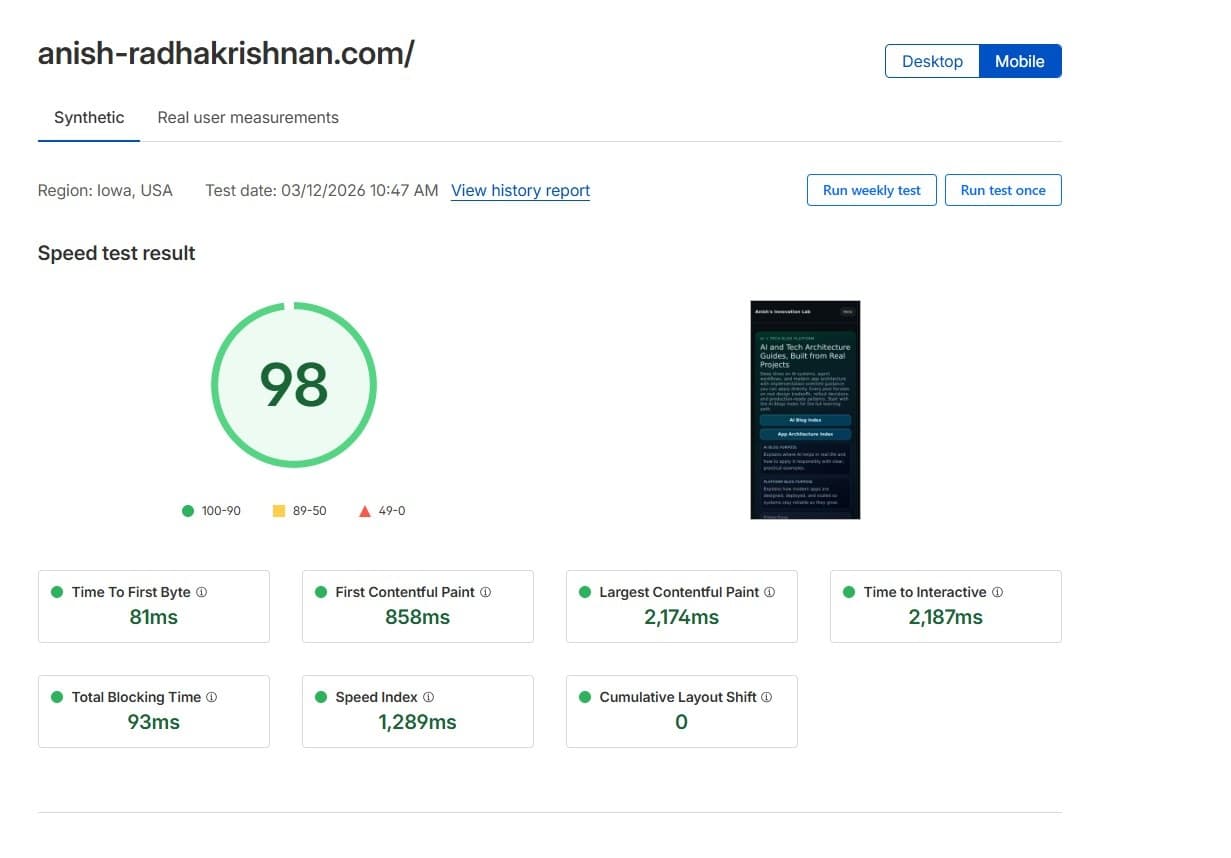This screenshot has width=1231, height=858.
Task: Click the Largest Contentful Paint 2,174ms value
Action: coord(682,617)
